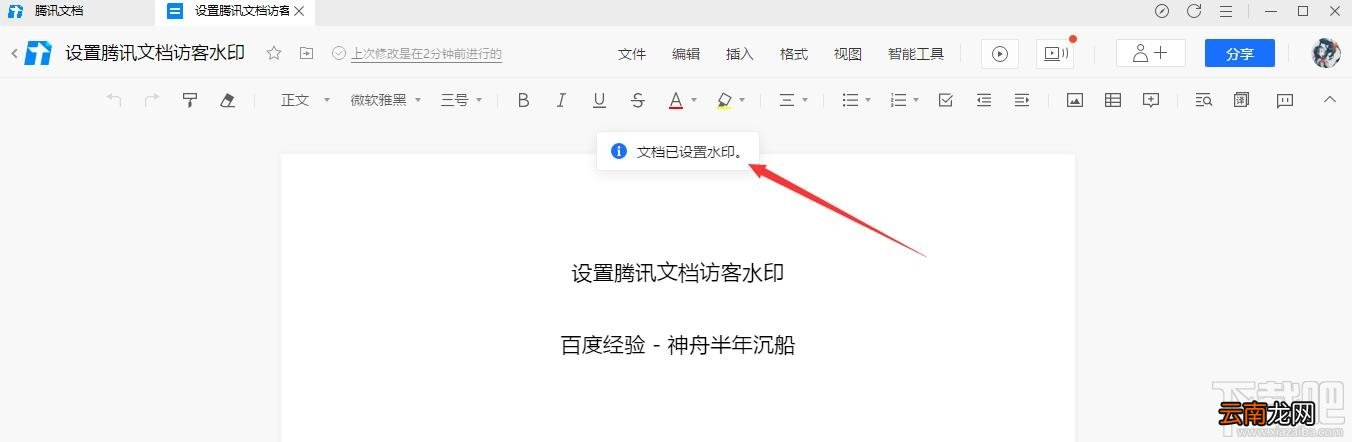This screenshot has height=442, width=1352.
Task: Click the text alignment icon
Action: 787,100
